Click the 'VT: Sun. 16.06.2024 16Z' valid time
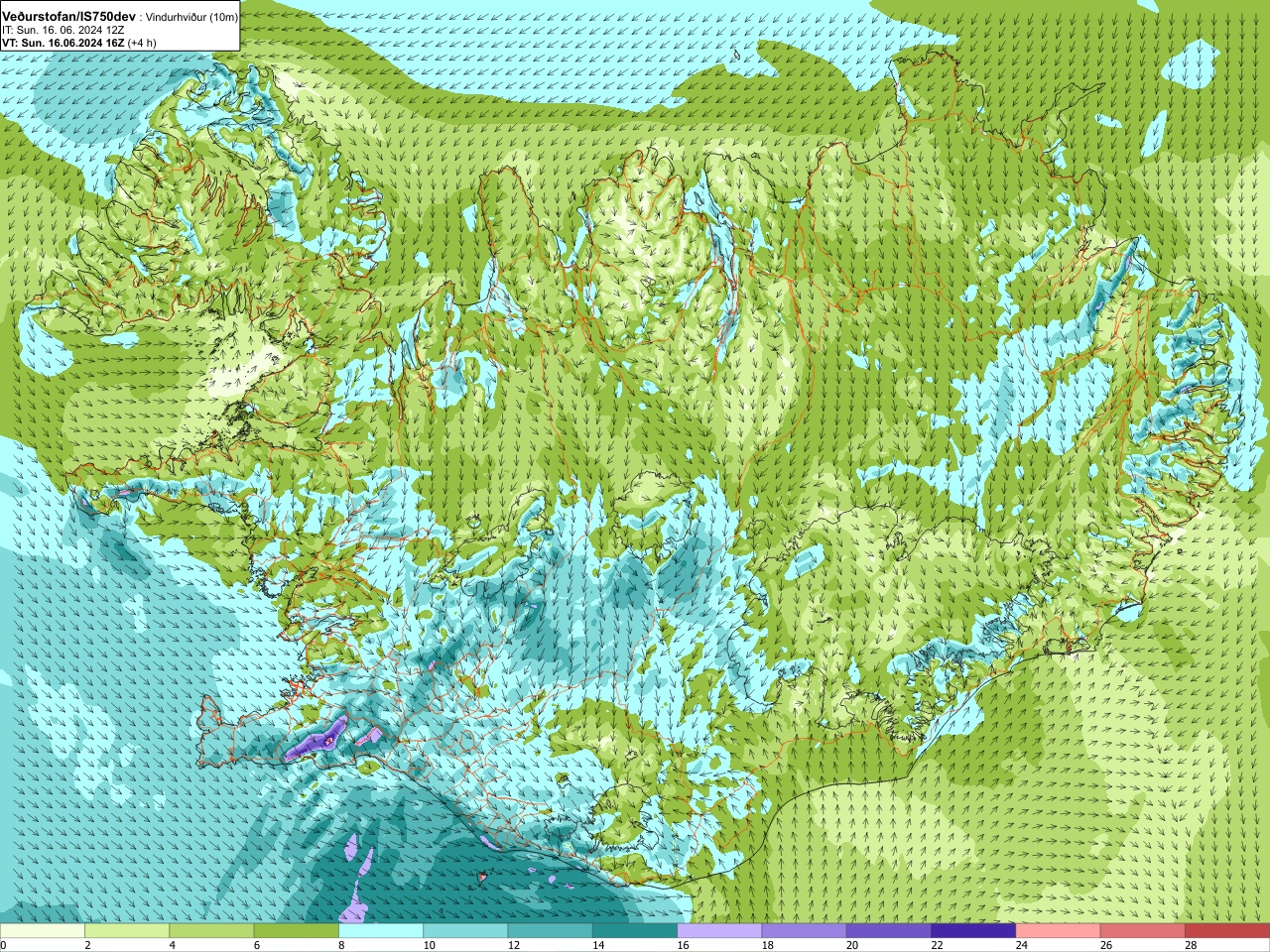The width and height of the screenshot is (1270, 952). click(x=63, y=43)
